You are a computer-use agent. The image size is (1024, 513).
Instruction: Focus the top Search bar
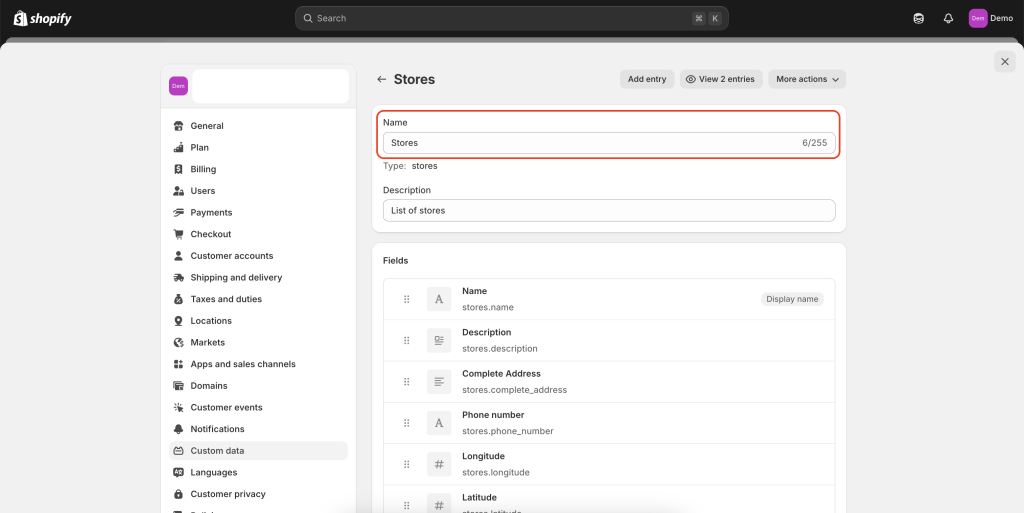click(512, 18)
